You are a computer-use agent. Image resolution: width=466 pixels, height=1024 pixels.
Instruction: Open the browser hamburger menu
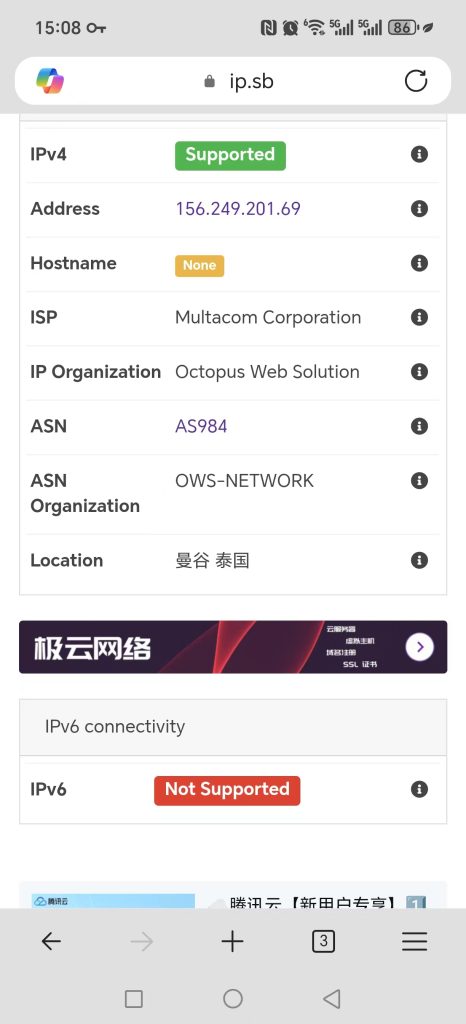(x=414, y=941)
